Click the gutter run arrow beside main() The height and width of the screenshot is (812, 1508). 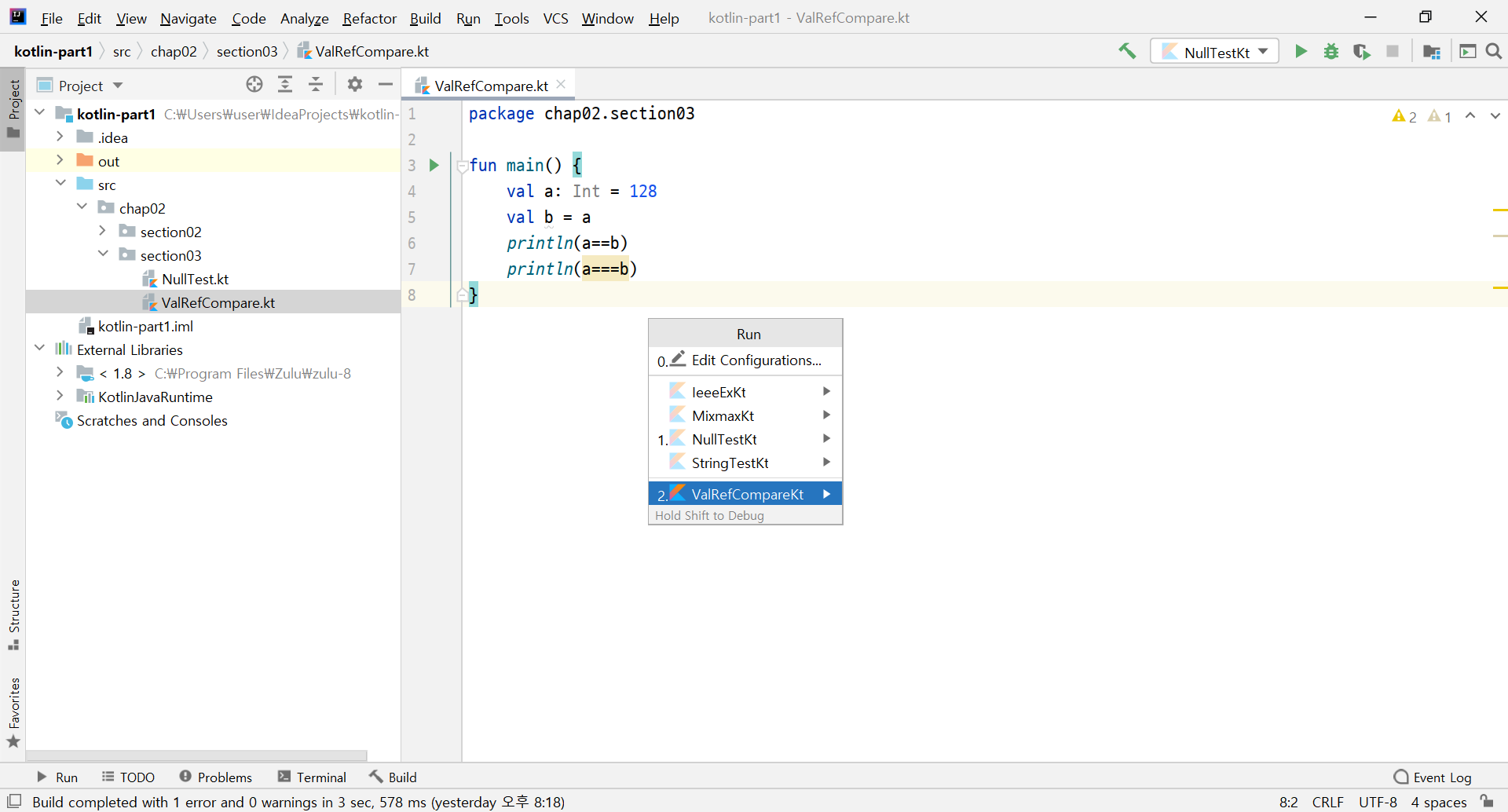click(434, 165)
